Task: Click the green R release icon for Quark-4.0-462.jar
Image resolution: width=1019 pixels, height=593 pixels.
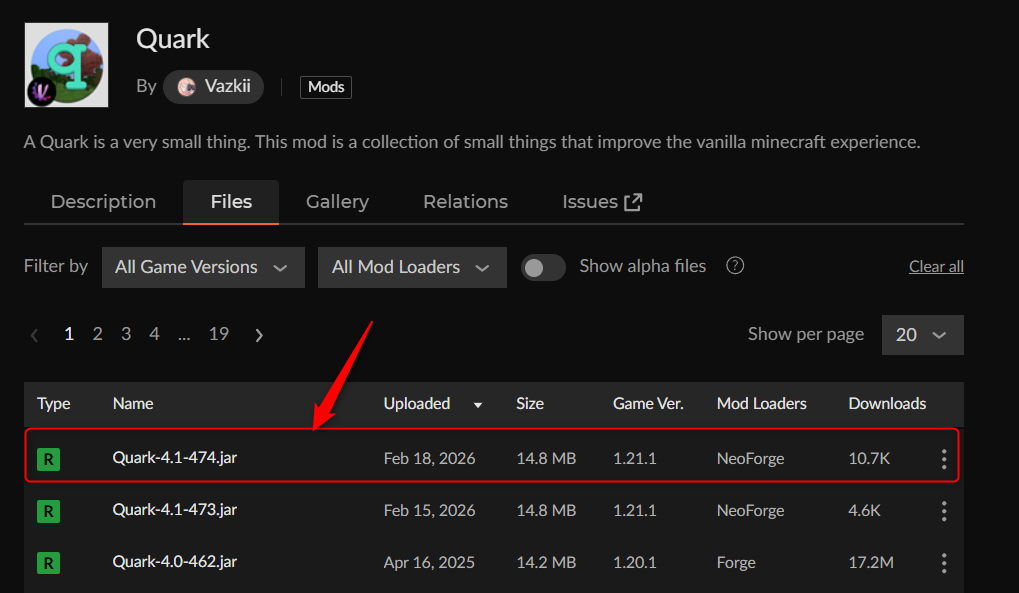Action: [48, 563]
